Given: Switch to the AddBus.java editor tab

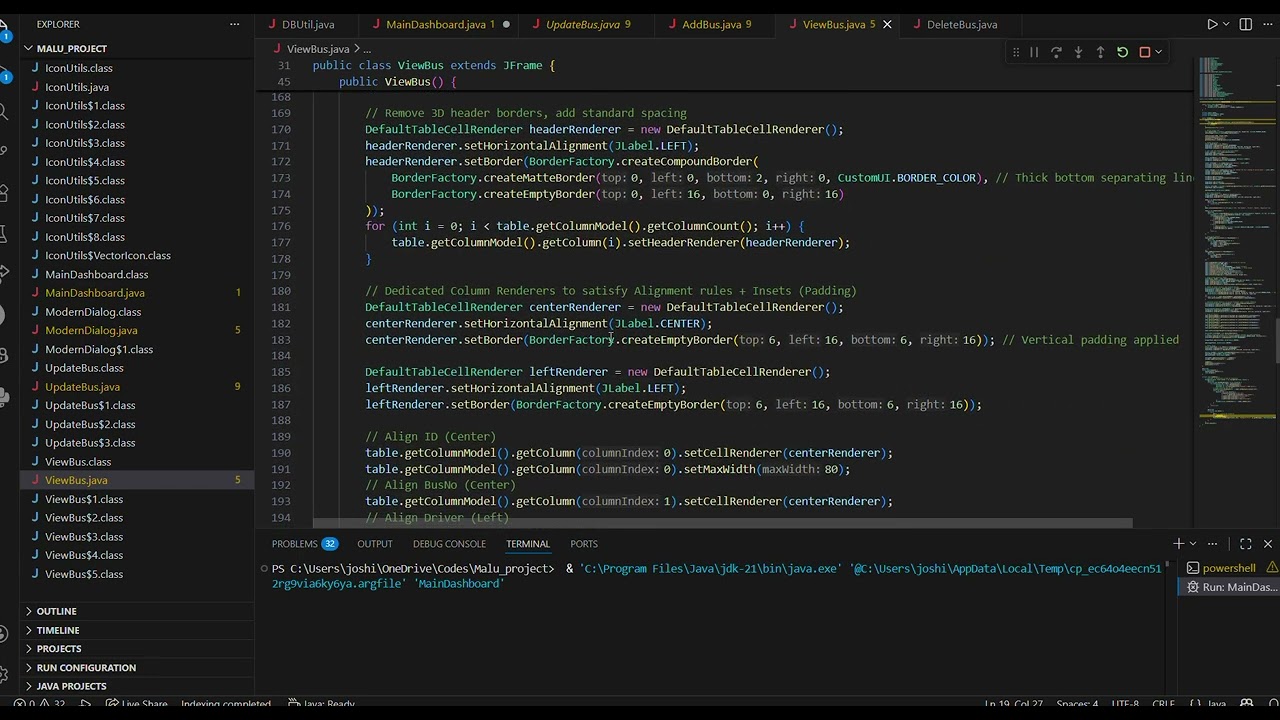Looking at the screenshot, I should 711,24.
